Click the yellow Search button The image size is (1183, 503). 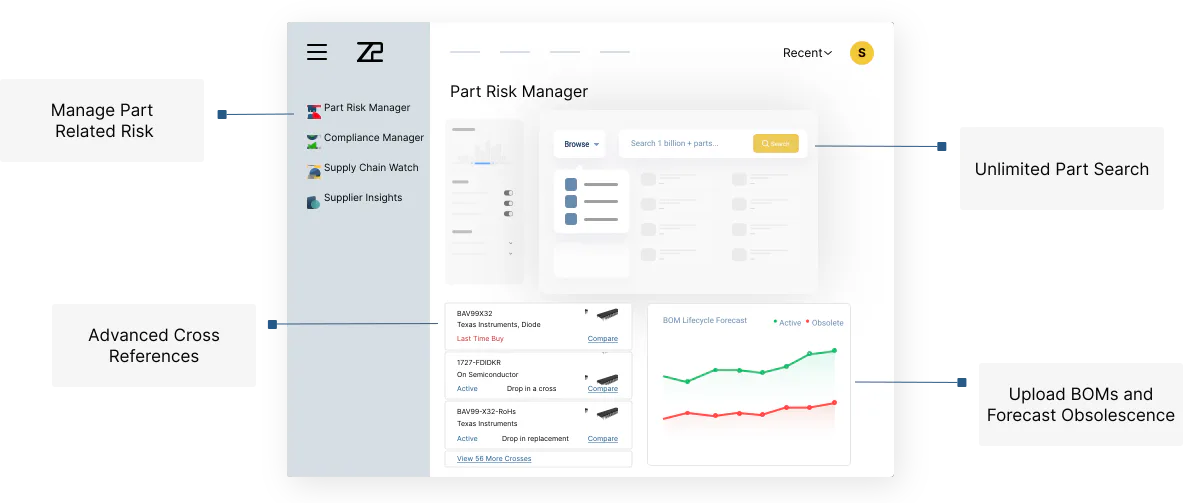776,143
